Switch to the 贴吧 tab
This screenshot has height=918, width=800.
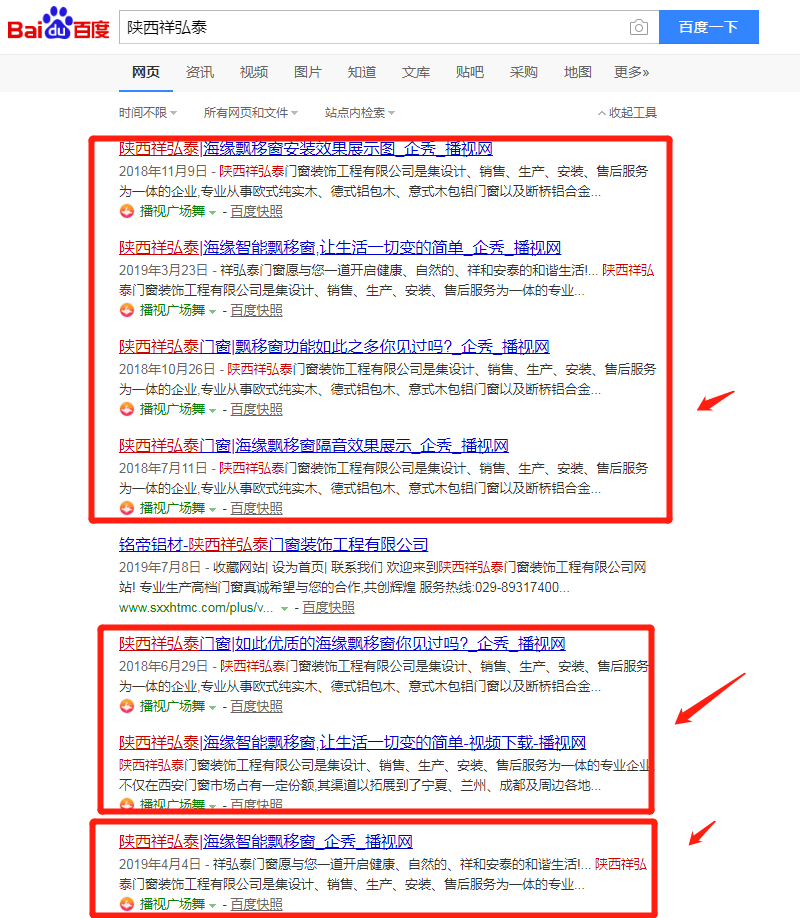470,72
